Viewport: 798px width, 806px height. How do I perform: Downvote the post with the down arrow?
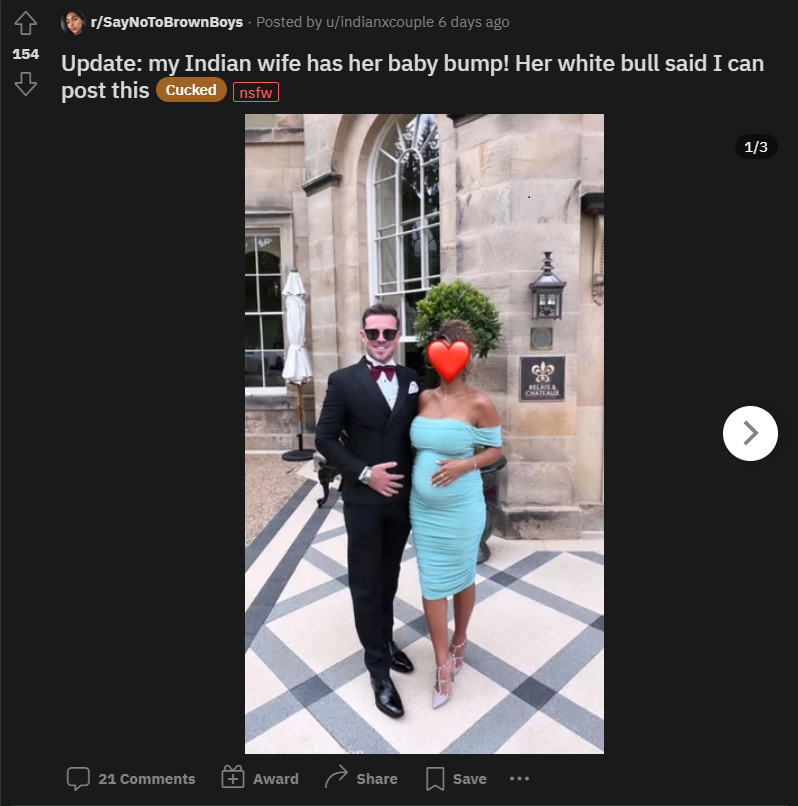tap(25, 84)
